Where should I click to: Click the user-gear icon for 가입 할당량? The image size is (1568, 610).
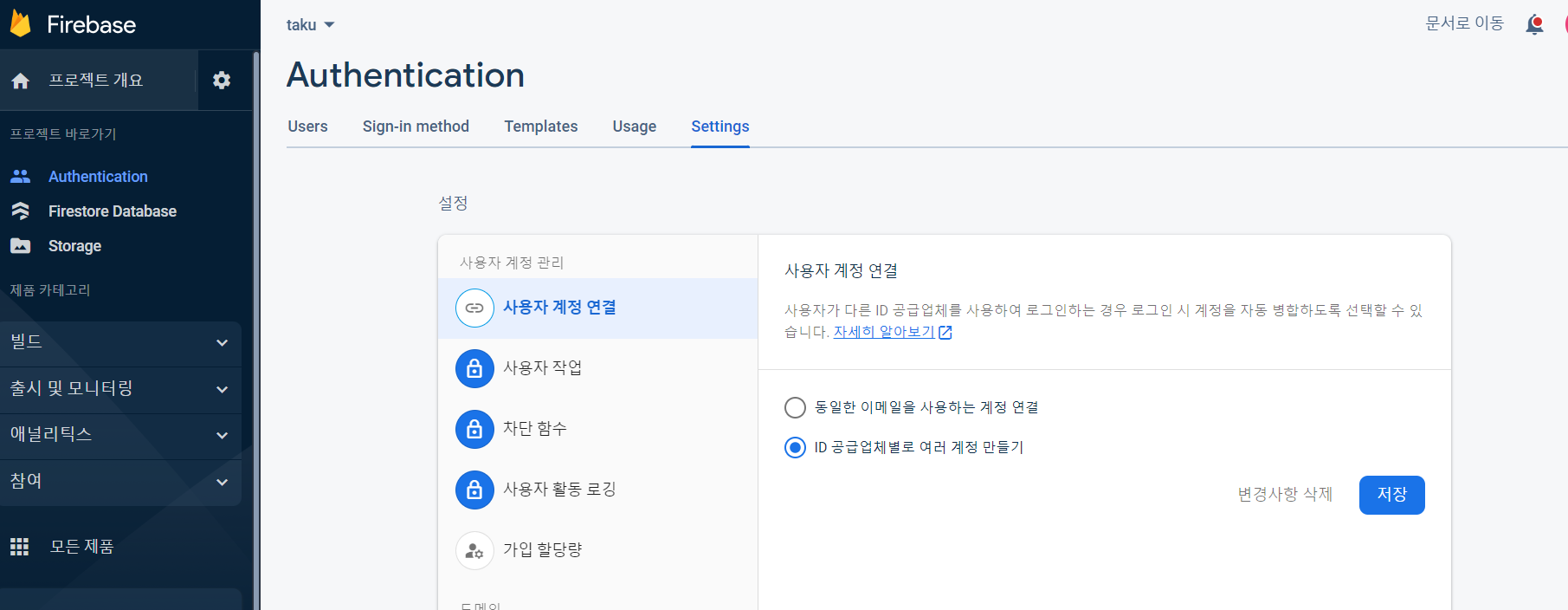pyautogui.click(x=474, y=550)
